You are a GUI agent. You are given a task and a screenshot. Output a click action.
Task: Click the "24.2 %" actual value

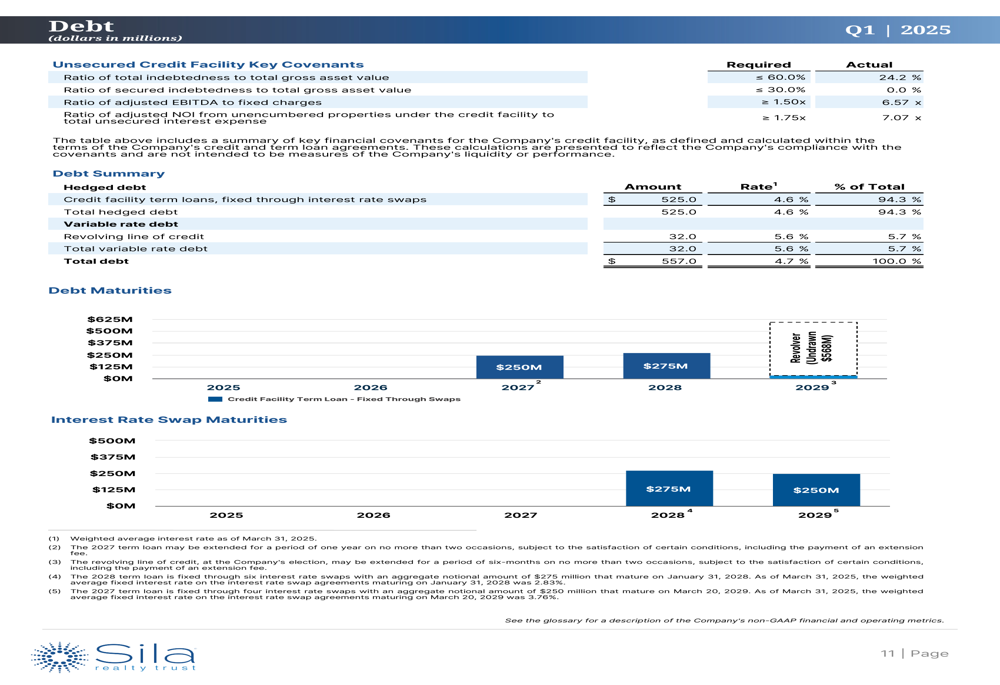pos(900,77)
